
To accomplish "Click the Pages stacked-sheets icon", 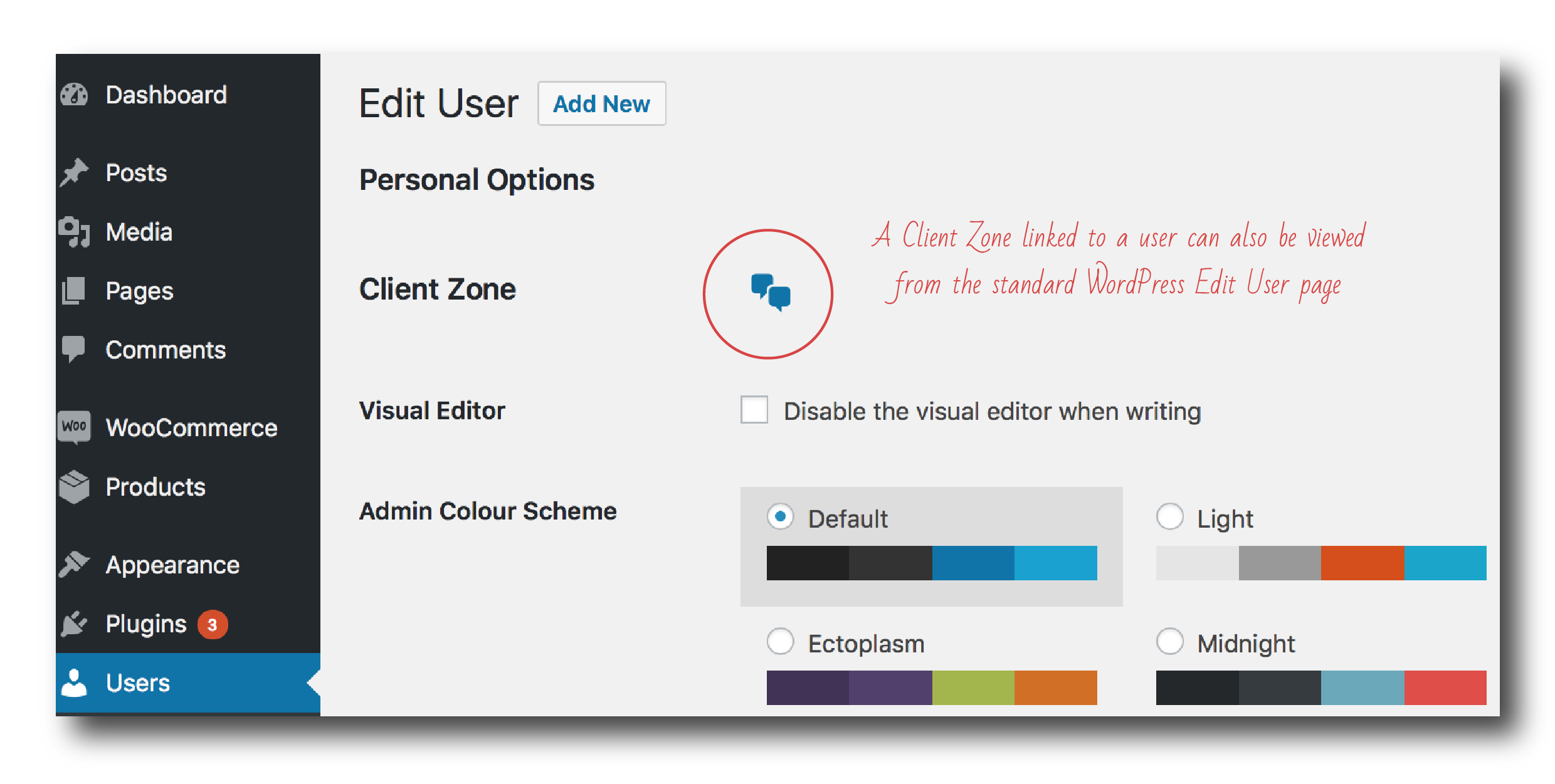I will (x=74, y=291).
